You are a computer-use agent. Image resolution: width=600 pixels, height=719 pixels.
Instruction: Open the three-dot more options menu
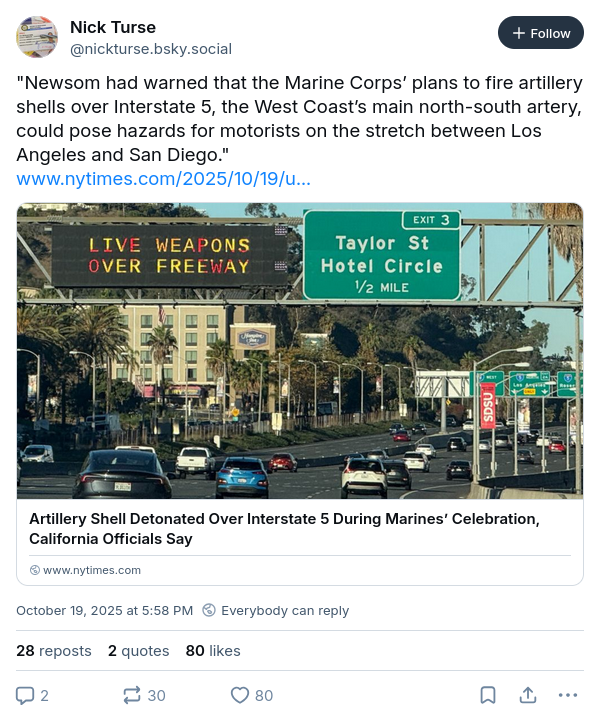coord(568,695)
